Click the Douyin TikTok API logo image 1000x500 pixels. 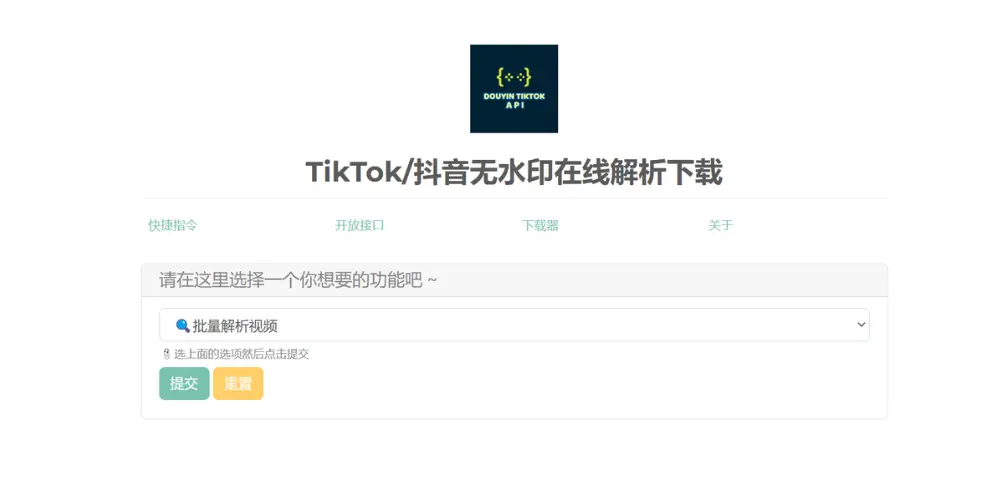point(514,89)
